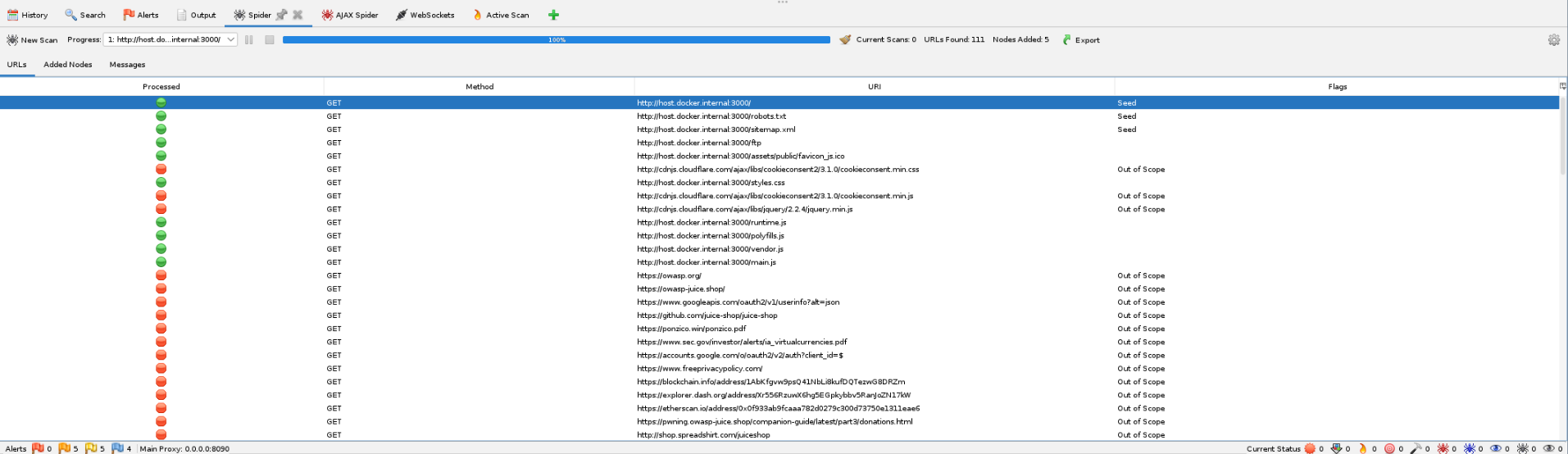Open Spider options via gear icon
Image resolution: width=1568 pixels, height=454 pixels.
click(1553, 39)
